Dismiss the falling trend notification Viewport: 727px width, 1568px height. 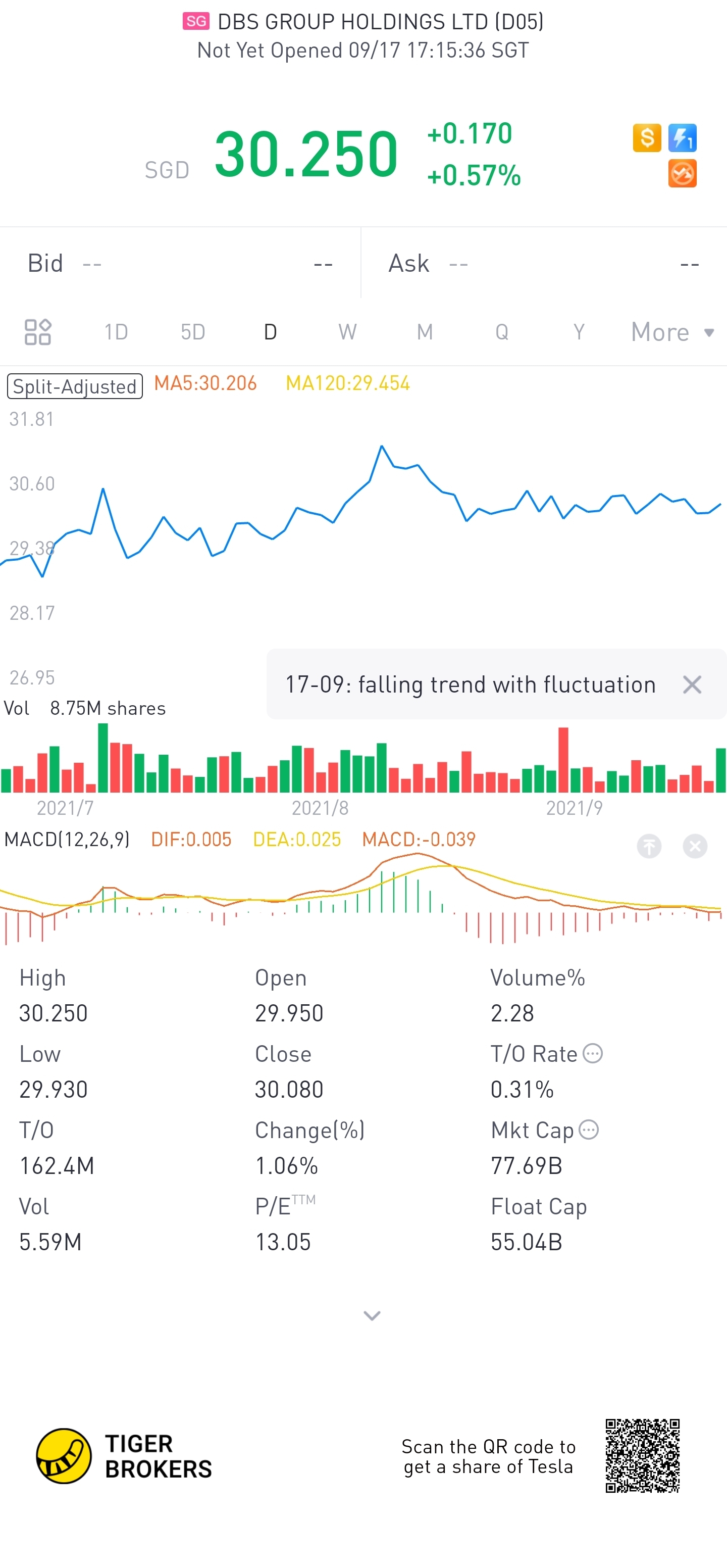pyautogui.click(x=692, y=685)
